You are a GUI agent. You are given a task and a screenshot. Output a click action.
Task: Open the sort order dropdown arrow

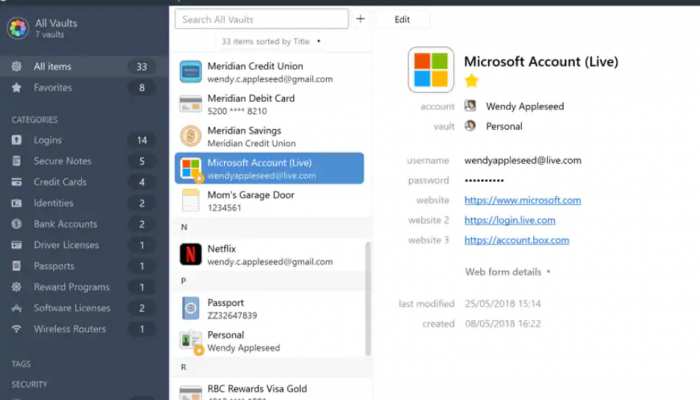click(319, 42)
